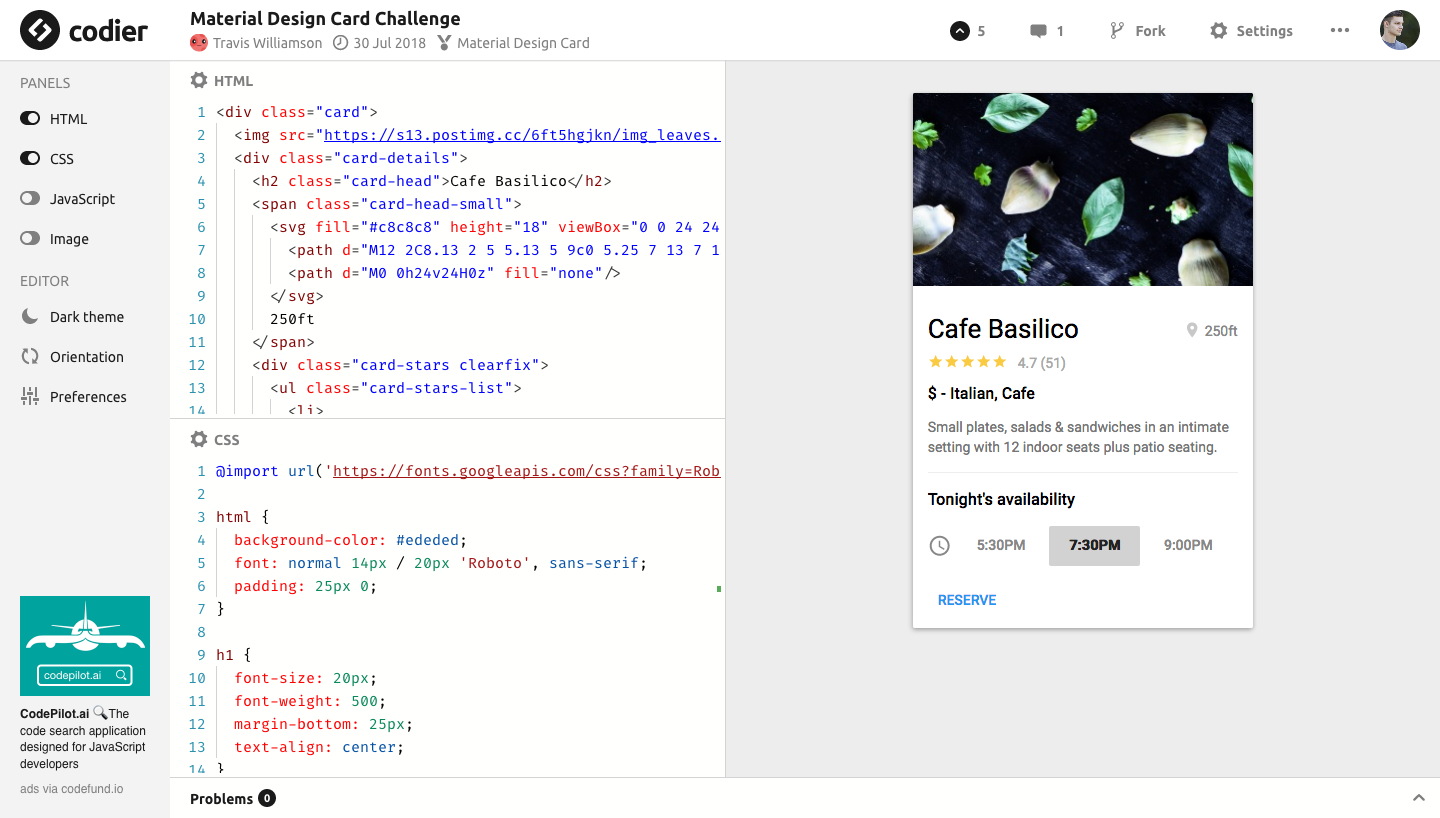Click the Orientation rotate icon
The height and width of the screenshot is (818, 1440).
tap(30, 357)
